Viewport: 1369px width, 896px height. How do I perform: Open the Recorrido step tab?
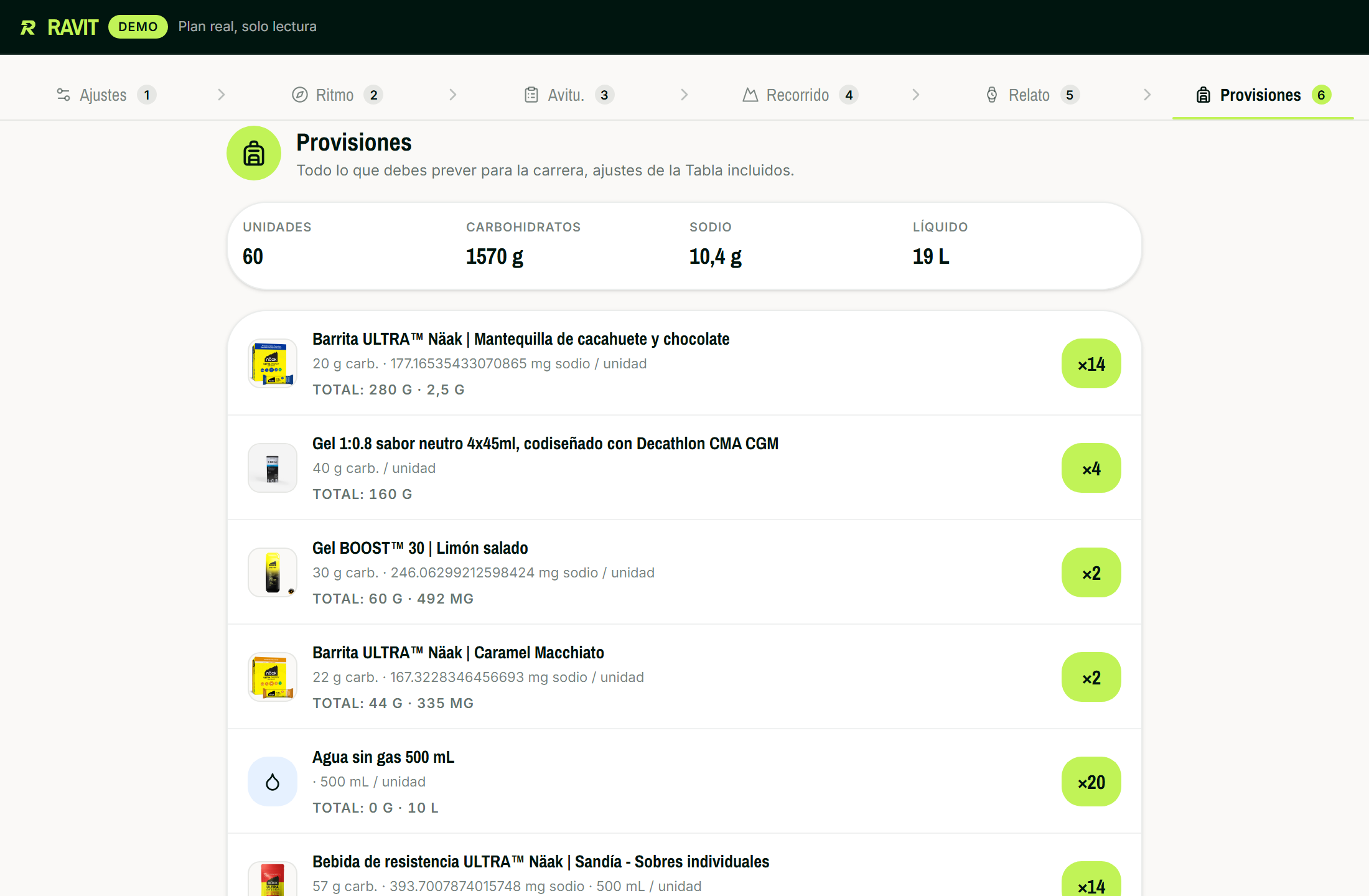(x=800, y=95)
